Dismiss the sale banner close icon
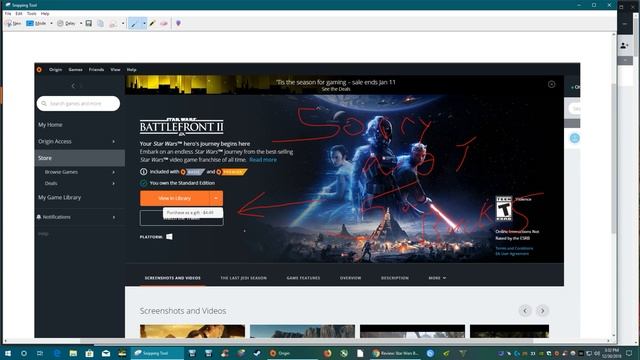 (x=551, y=84)
